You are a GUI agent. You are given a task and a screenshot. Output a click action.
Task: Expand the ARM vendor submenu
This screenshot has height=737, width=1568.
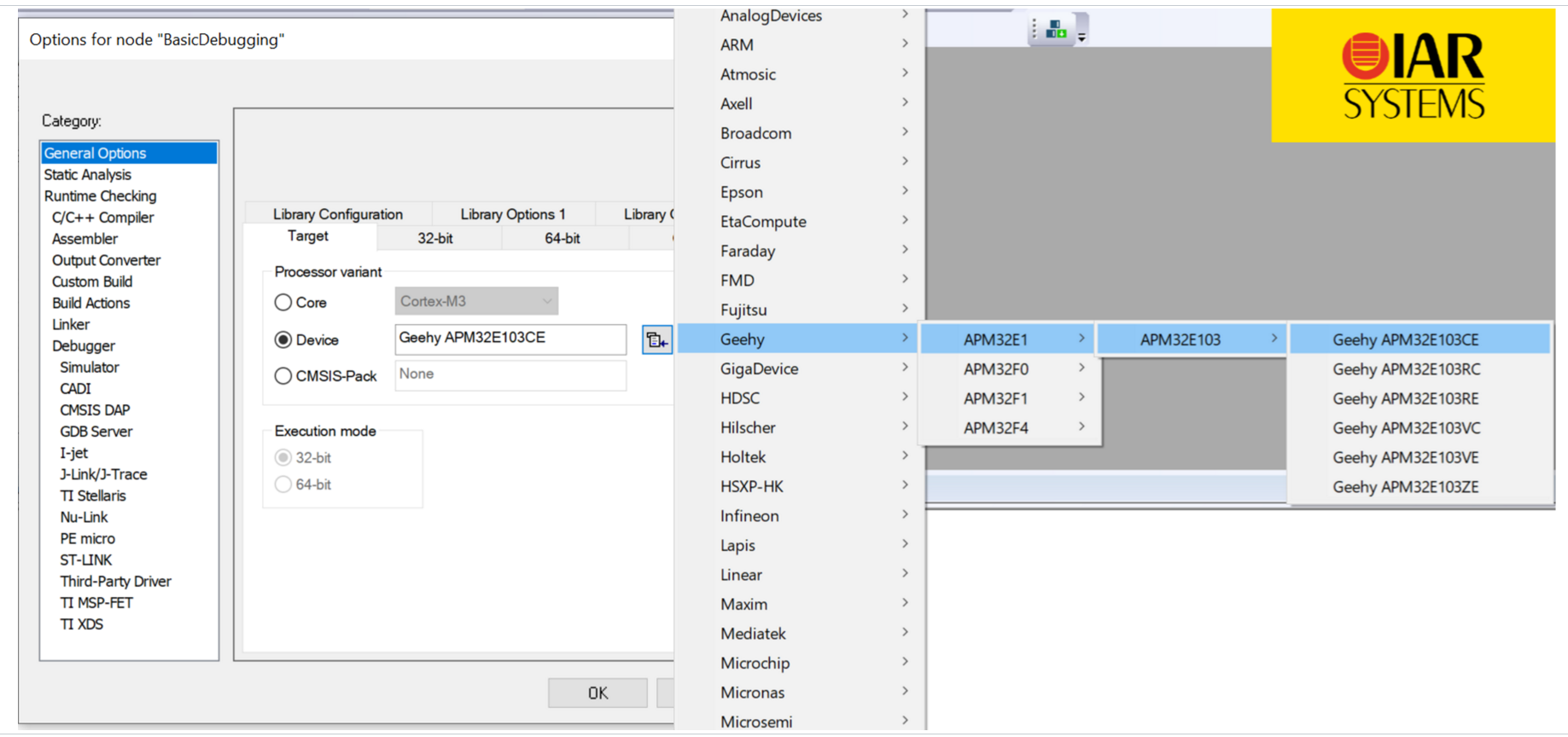(801, 44)
